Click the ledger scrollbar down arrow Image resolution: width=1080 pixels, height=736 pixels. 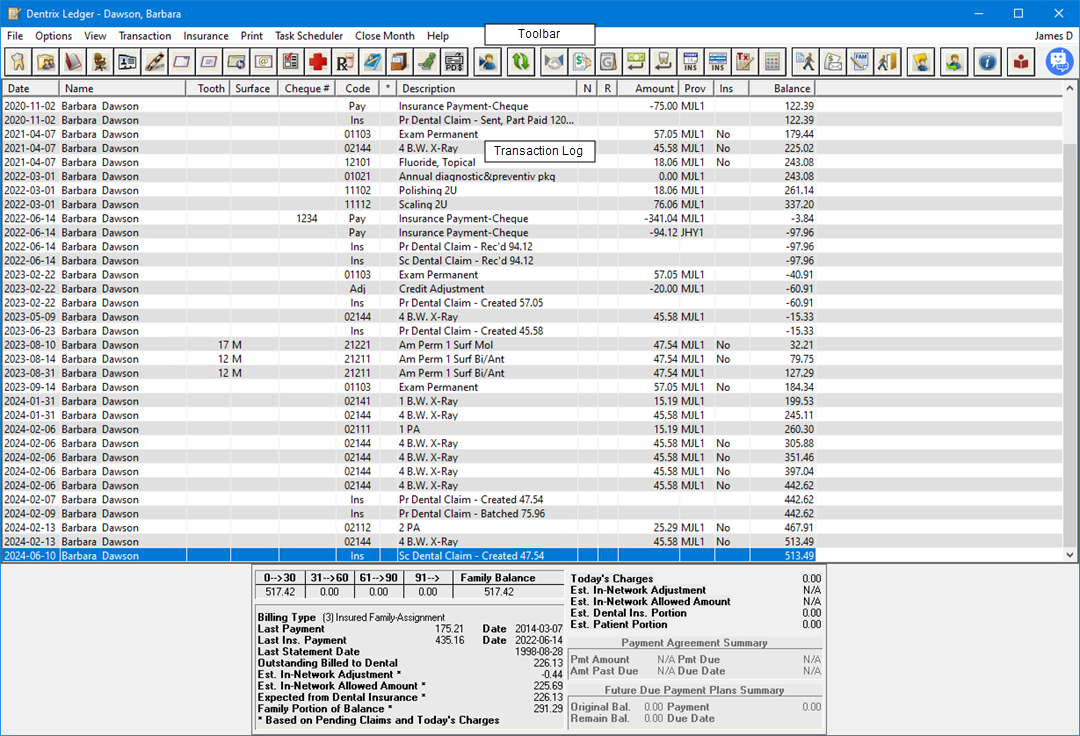click(x=1071, y=555)
